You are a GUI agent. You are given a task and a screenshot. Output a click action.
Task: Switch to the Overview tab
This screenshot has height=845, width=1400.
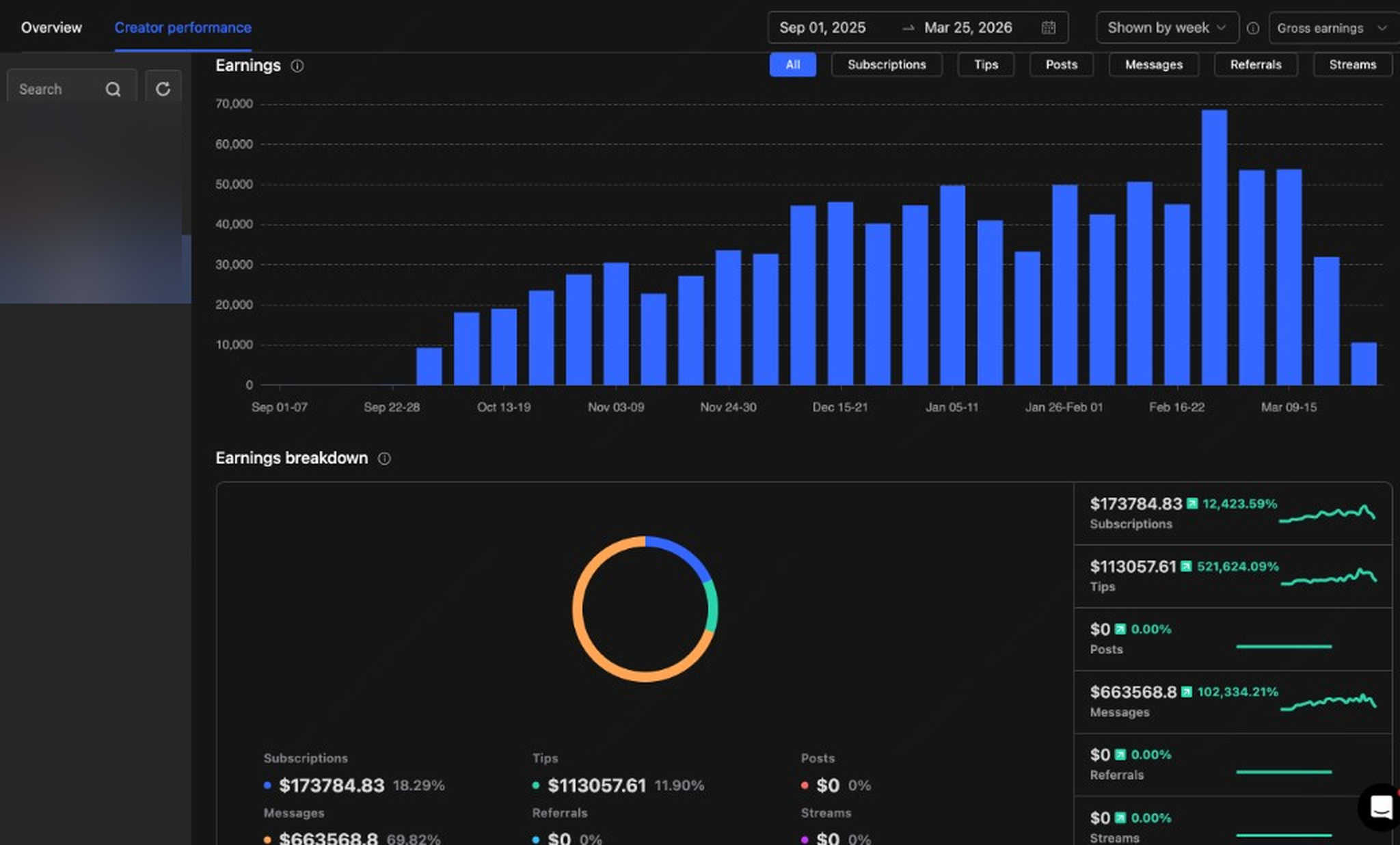pos(51,27)
